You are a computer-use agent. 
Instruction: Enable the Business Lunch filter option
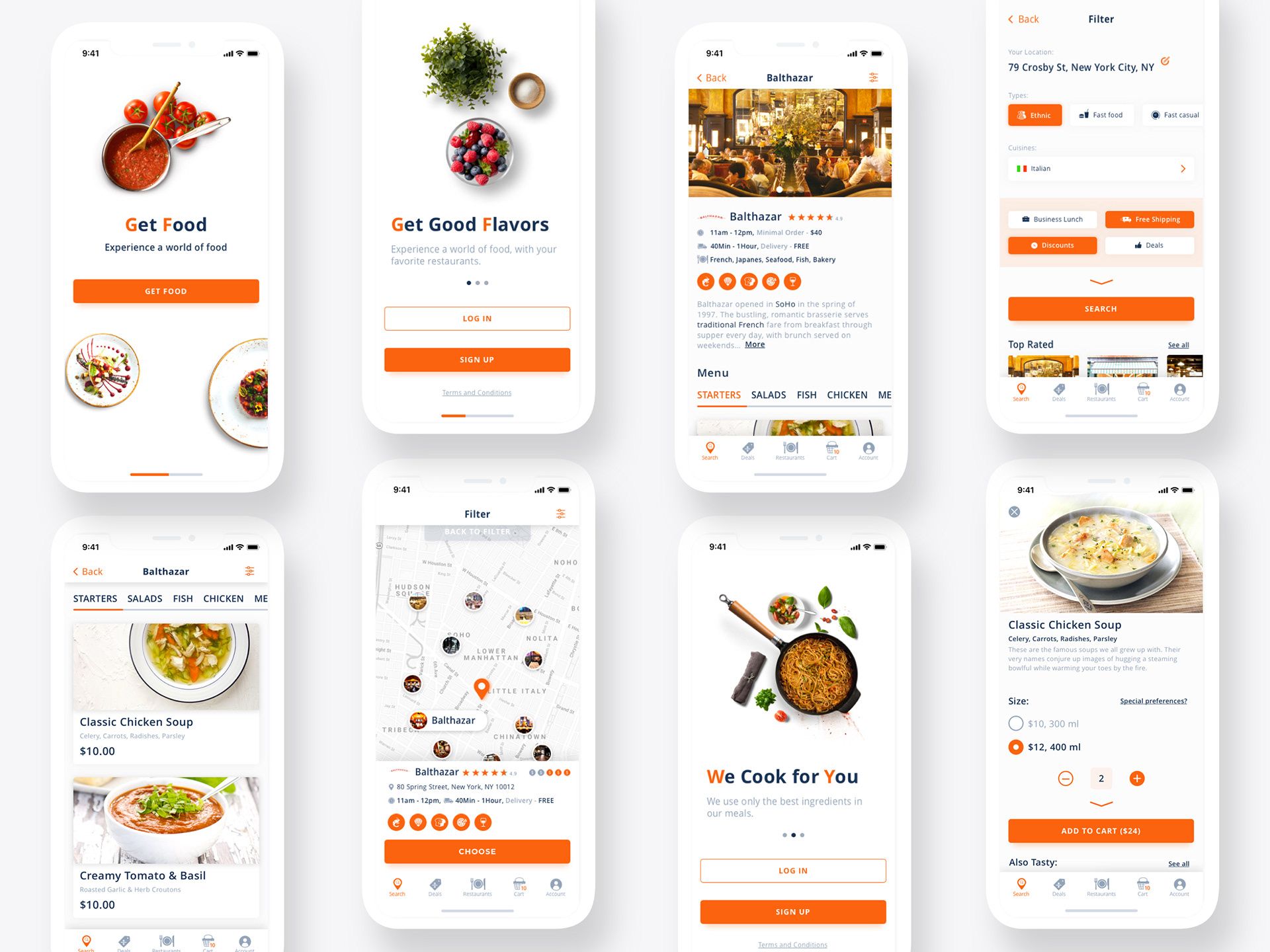(x=1051, y=219)
